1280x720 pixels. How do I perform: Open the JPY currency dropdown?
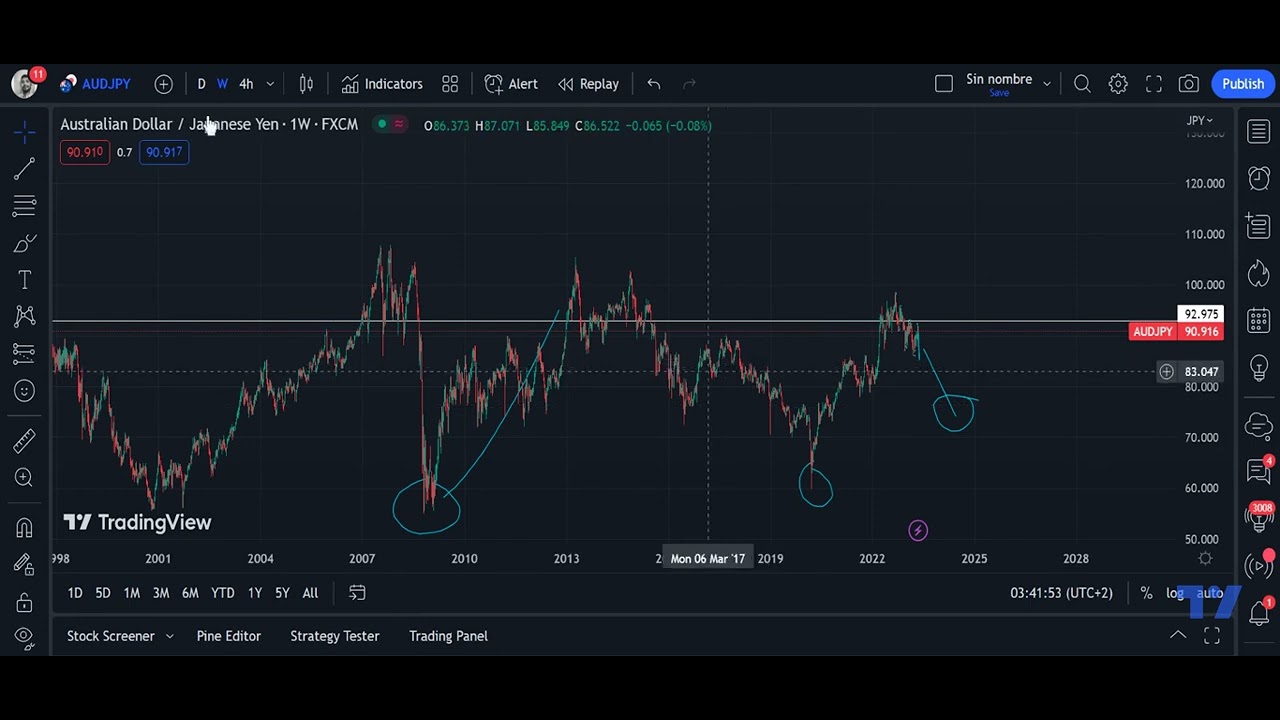coord(1199,121)
